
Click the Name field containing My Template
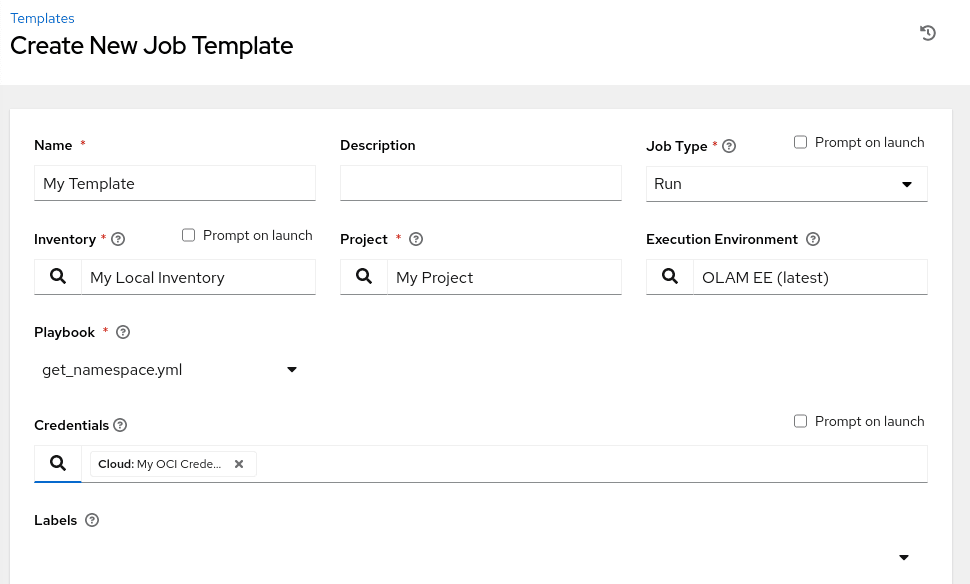[x=175, y=184]
